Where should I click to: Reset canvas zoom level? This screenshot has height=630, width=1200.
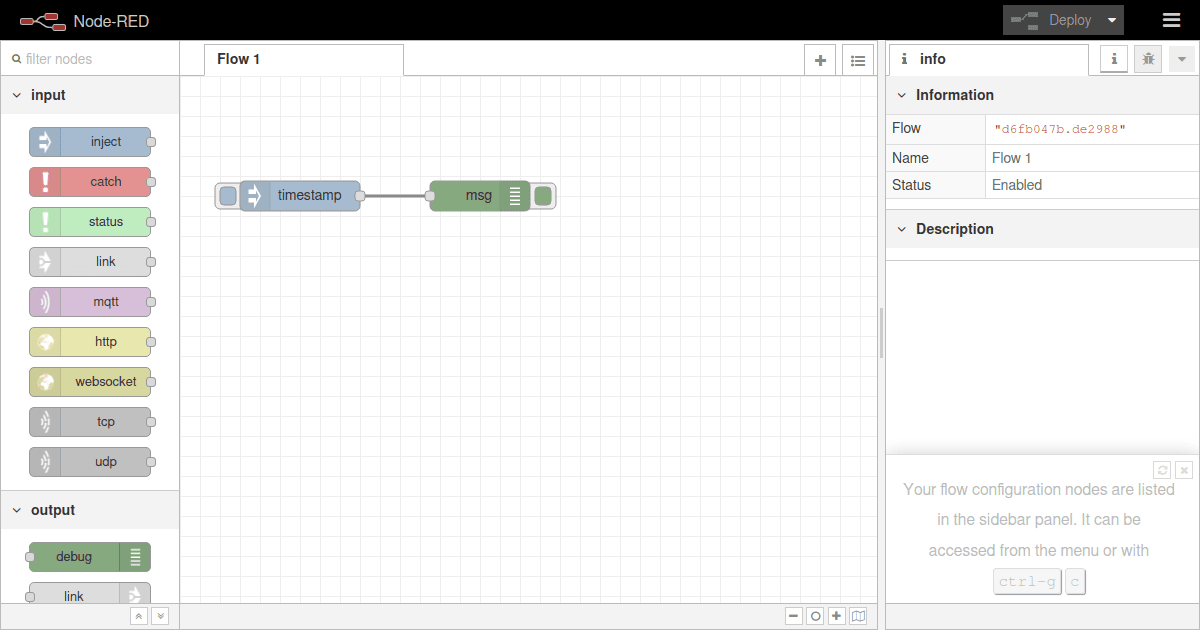(x=815, y=617)
